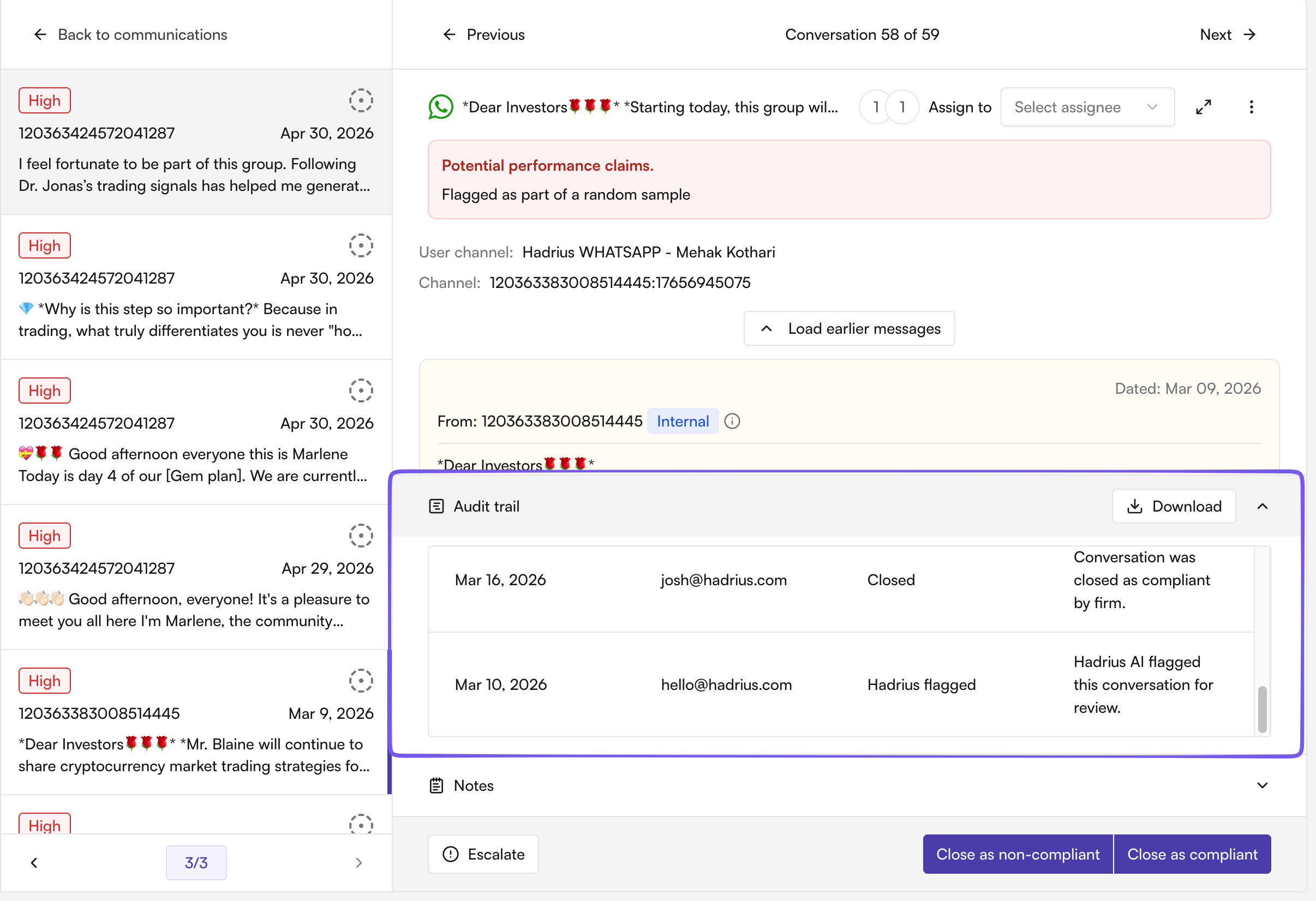Go to previous page of conversation list
The image size is (1316, 901).
click(x=34, y=862)
